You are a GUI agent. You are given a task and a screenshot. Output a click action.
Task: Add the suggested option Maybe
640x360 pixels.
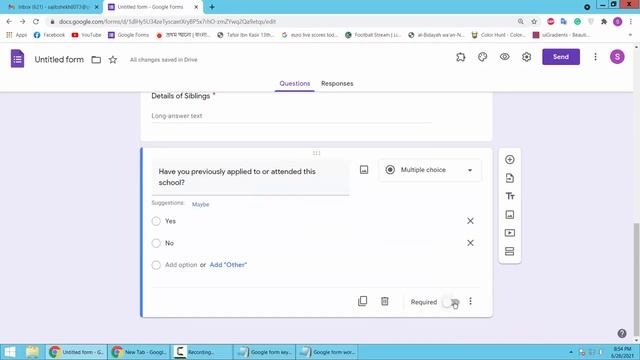coord(200,204)
